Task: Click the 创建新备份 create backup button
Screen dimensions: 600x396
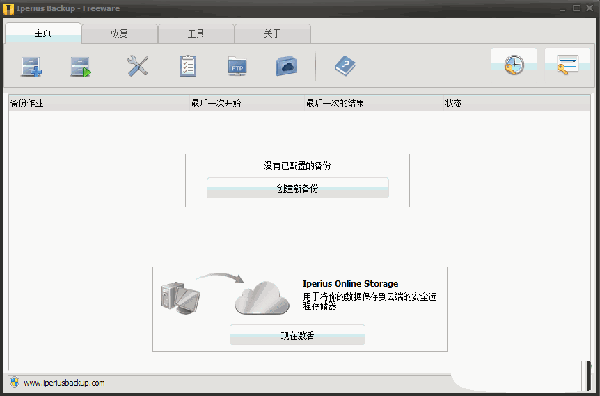Action: pyautogui.click(x=298, y=188)
